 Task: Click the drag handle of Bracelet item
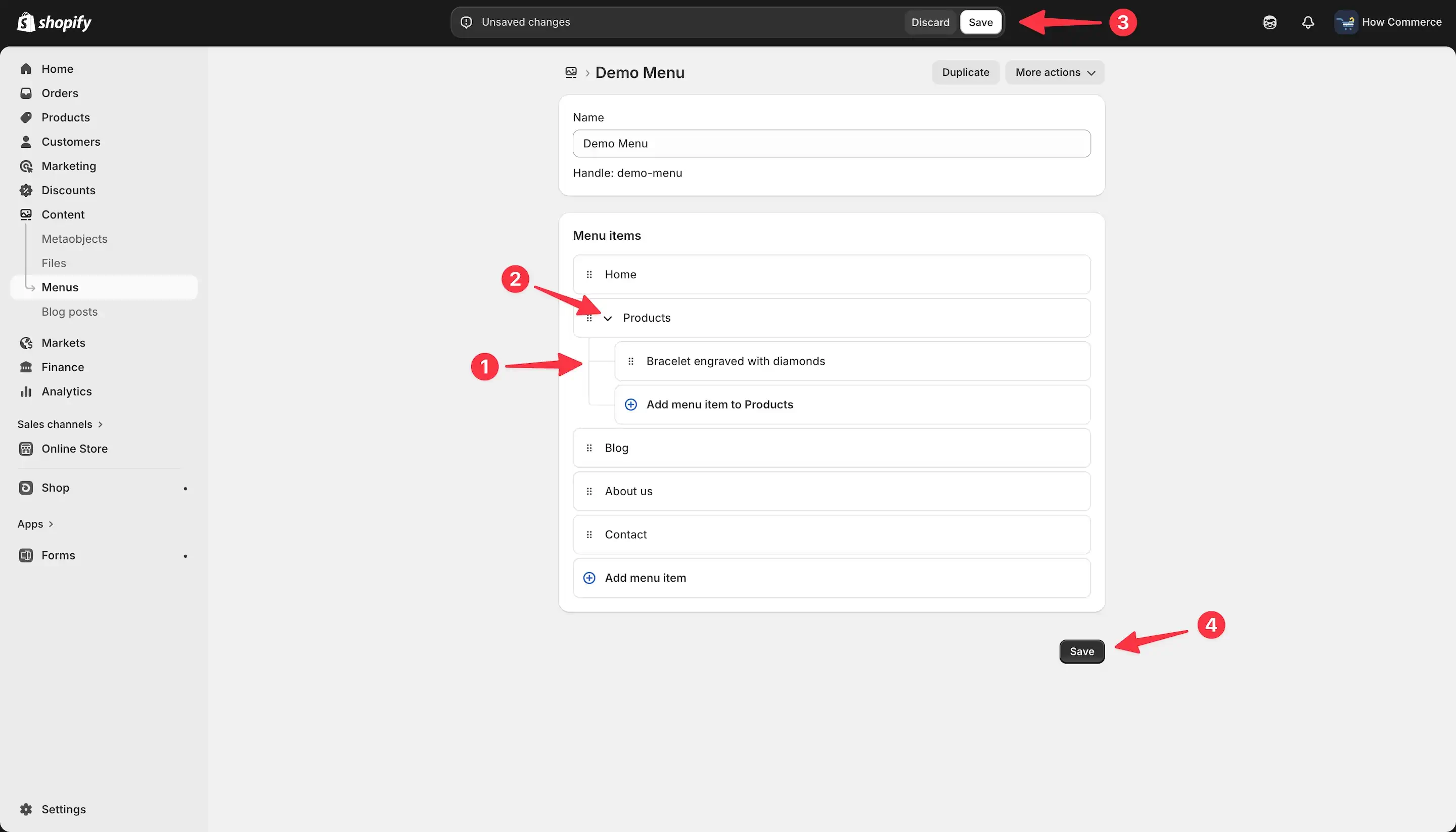630,361
